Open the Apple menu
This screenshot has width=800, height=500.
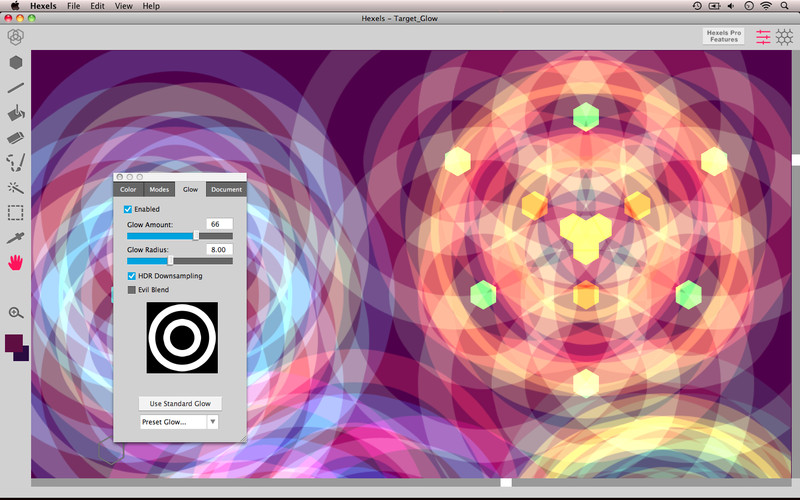[15, 6]
